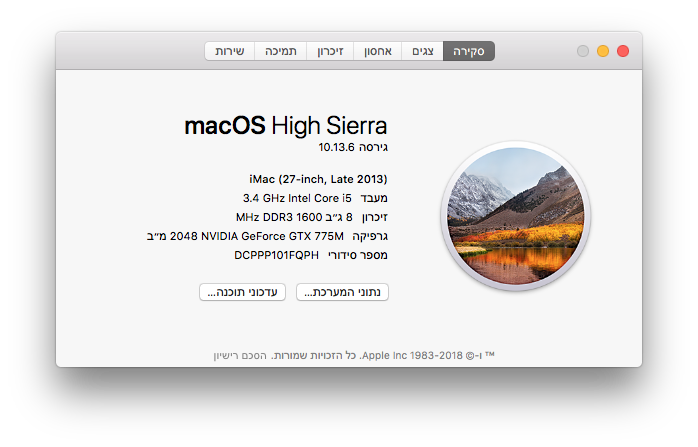This screenshot has width=698, height=447.
Task: Open the שירות (Service) tab
Action: click(x=230, y=51)
